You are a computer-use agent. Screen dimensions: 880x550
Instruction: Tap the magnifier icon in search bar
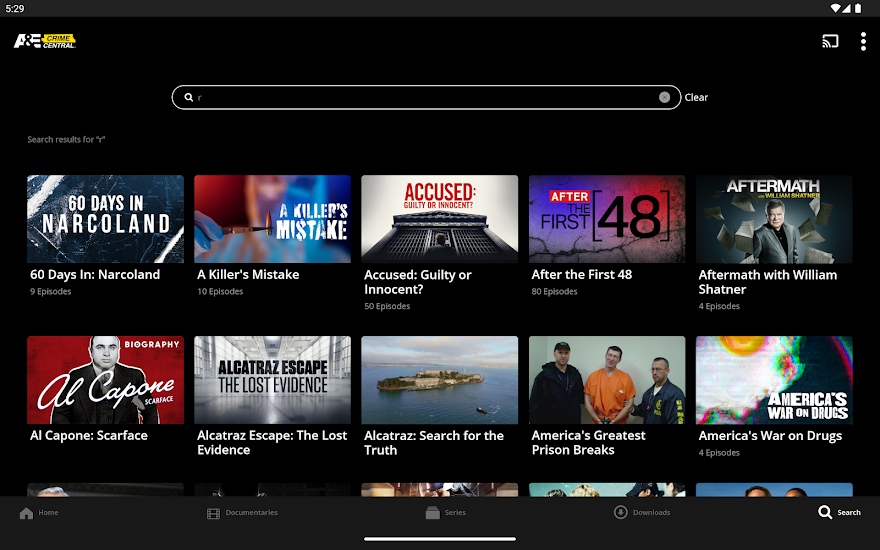click(x=187, y=97)
